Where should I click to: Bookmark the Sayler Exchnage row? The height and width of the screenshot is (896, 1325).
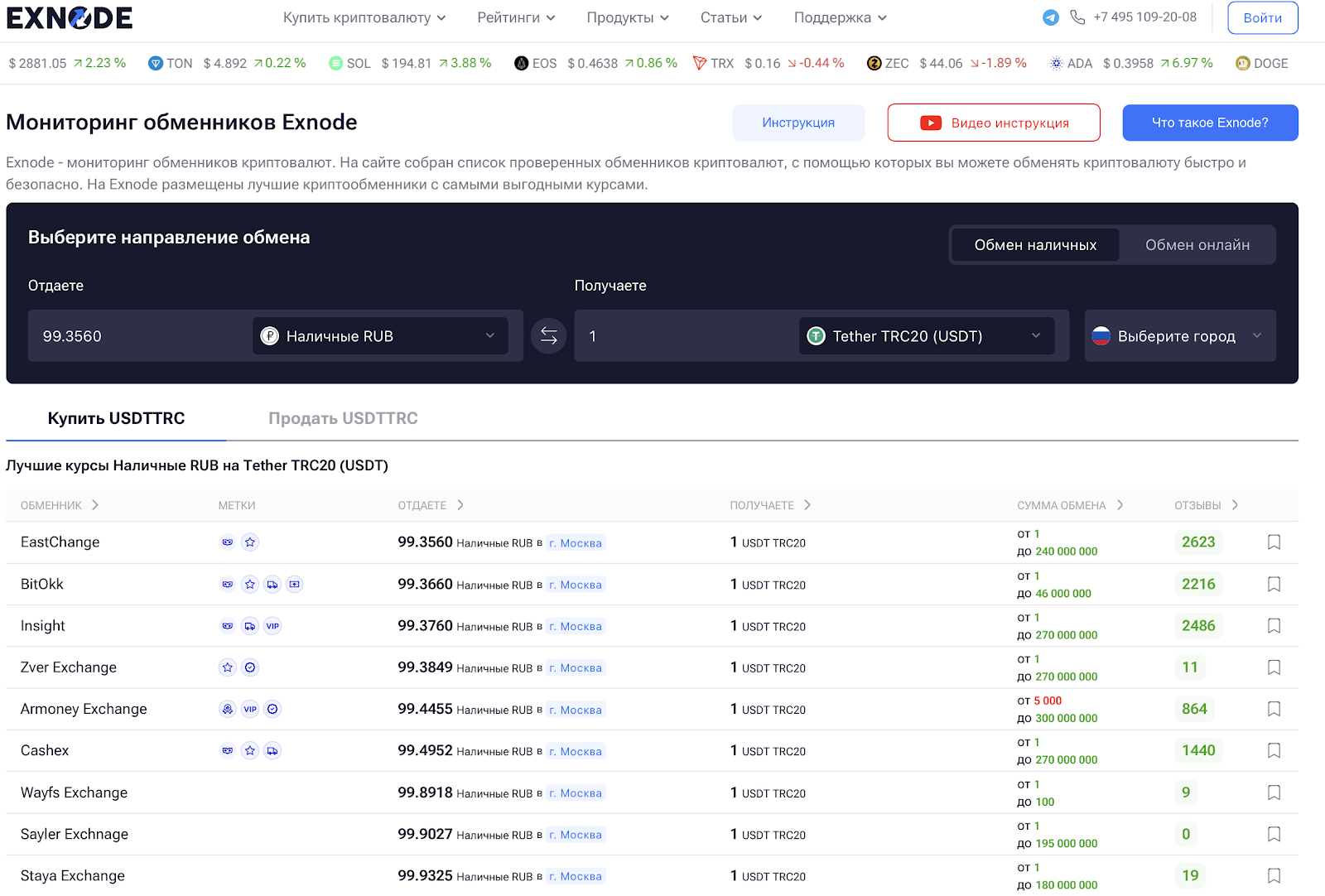[1274, 834]
